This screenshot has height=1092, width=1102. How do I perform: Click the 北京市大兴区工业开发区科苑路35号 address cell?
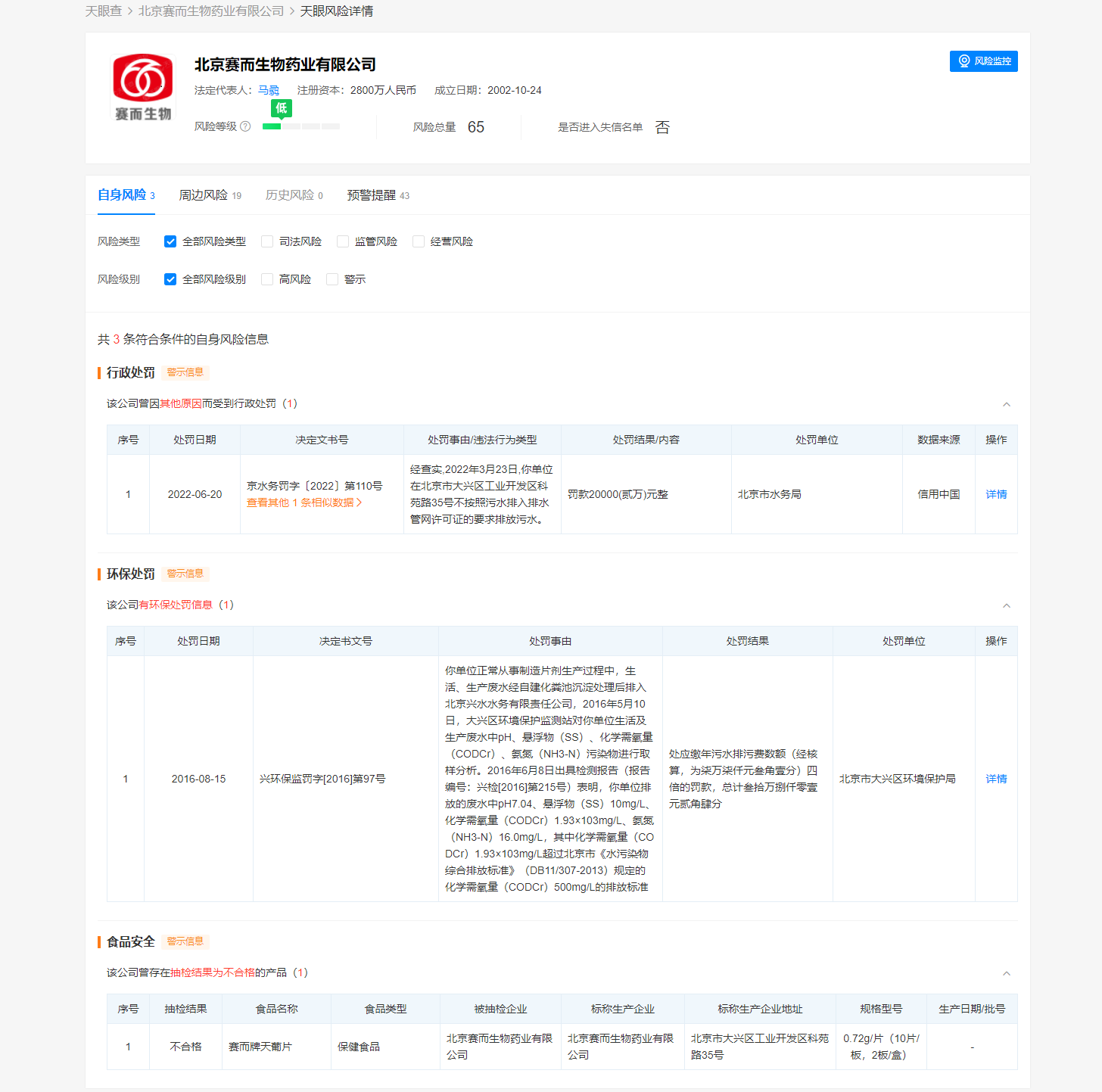pos(760,1047)
